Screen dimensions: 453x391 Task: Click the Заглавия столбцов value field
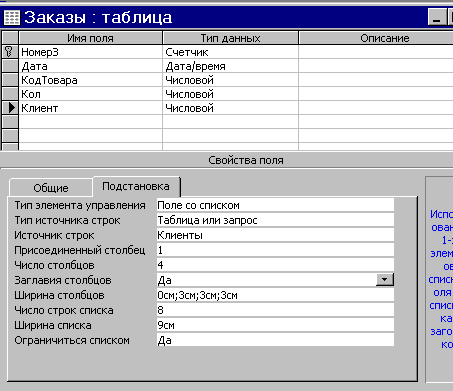click(266, 280)
